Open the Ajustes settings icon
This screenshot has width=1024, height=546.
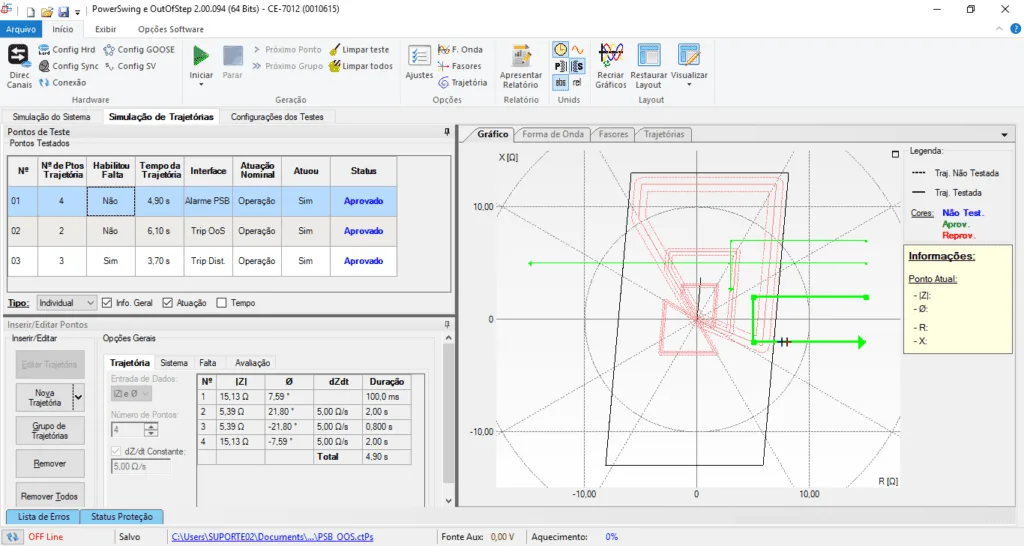click(420, 56)
